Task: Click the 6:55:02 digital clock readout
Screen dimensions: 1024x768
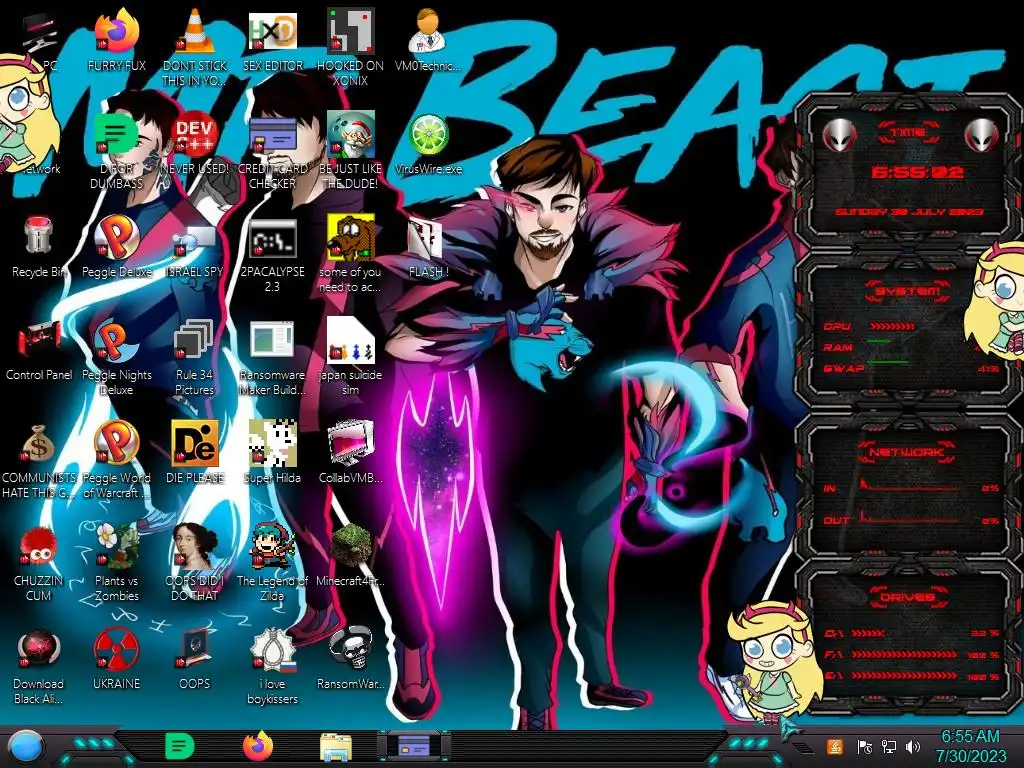Action: (x=918, y=173)
